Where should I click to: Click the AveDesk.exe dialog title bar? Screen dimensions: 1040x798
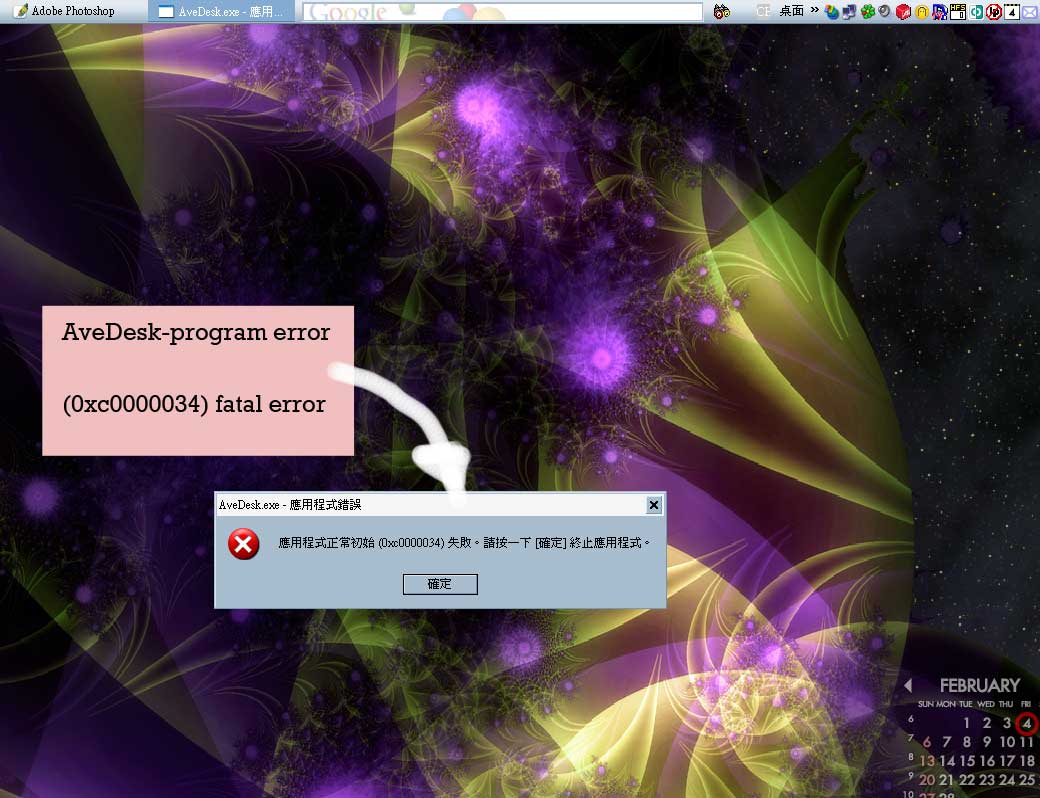click(431, 505)
